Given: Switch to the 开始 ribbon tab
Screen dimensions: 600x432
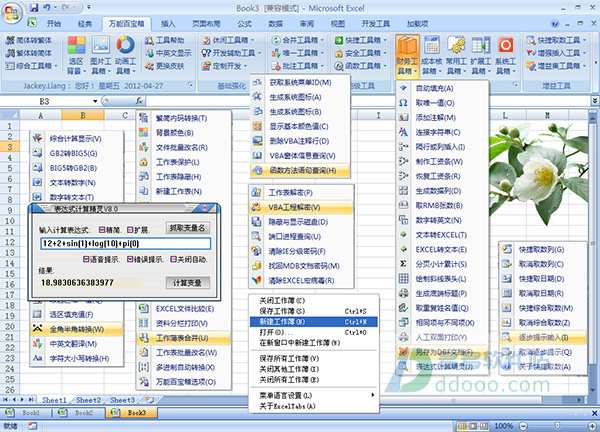Looking at the screenshot, I should pyautogui.click(x=54, y=24).
